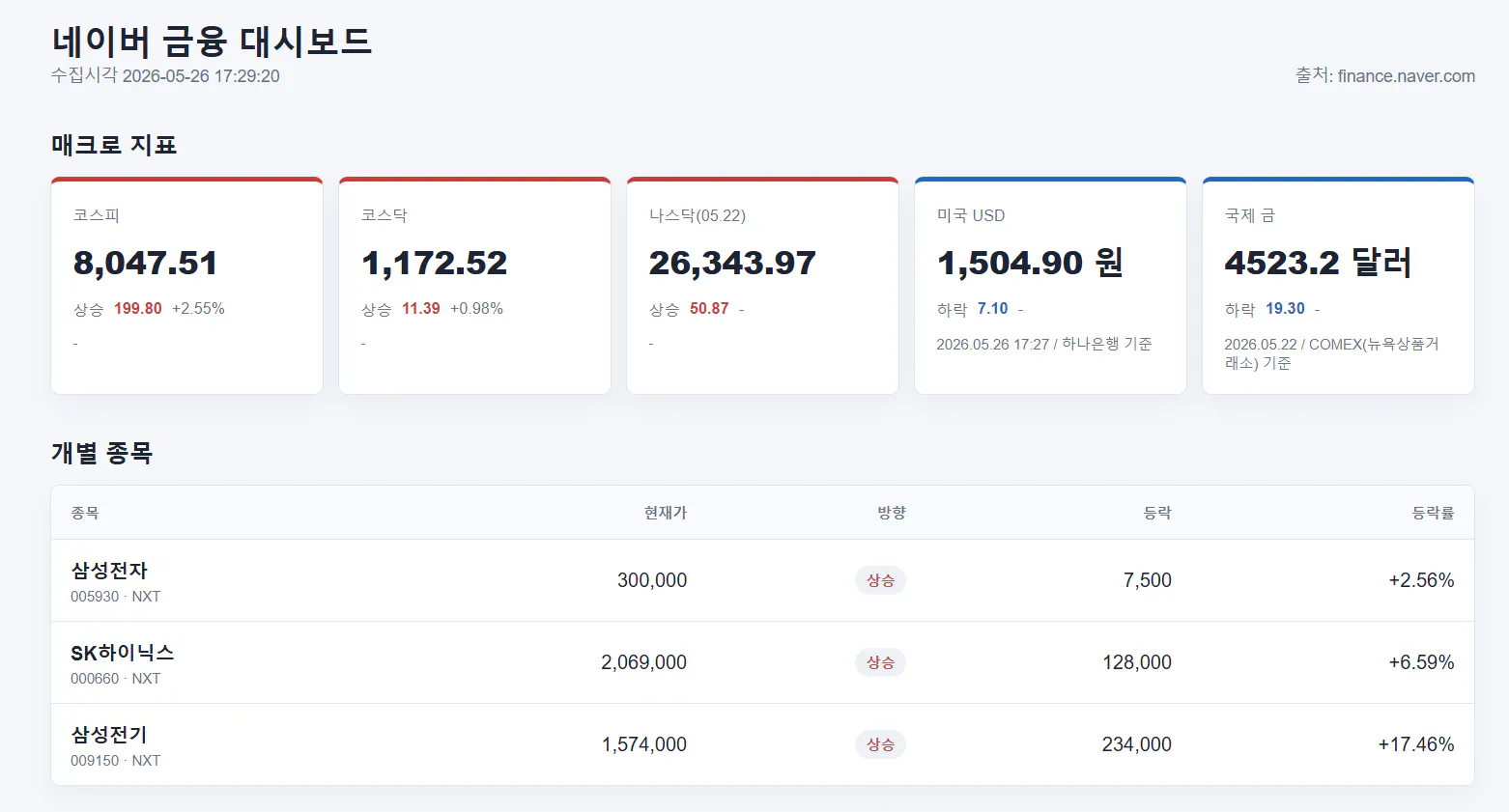Select the collection timestamp "수집시각 2026-05-26 17:29:20"
This screenshot has height=812, width=1509.
click(x=165, y=76)
